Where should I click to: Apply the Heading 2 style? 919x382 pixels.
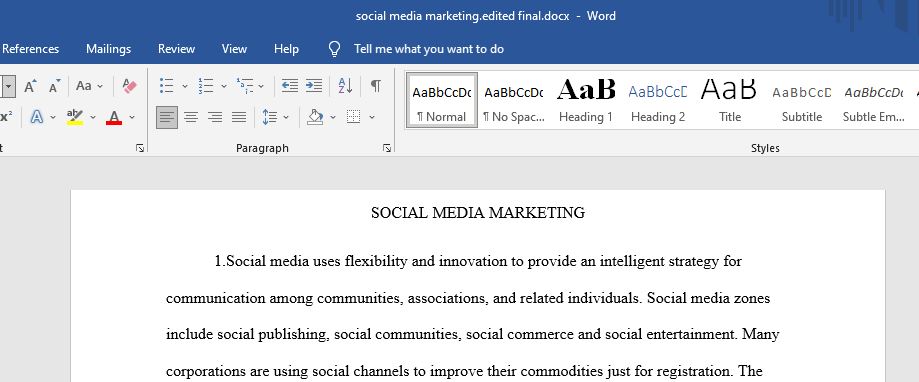click(658, 100)
